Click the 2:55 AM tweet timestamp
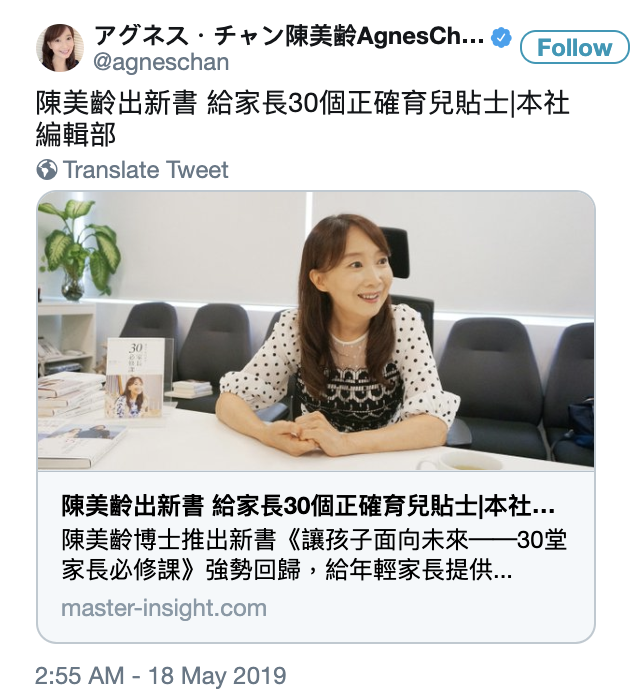The width and height of the screenshot is (634, 696). (80, 676)
